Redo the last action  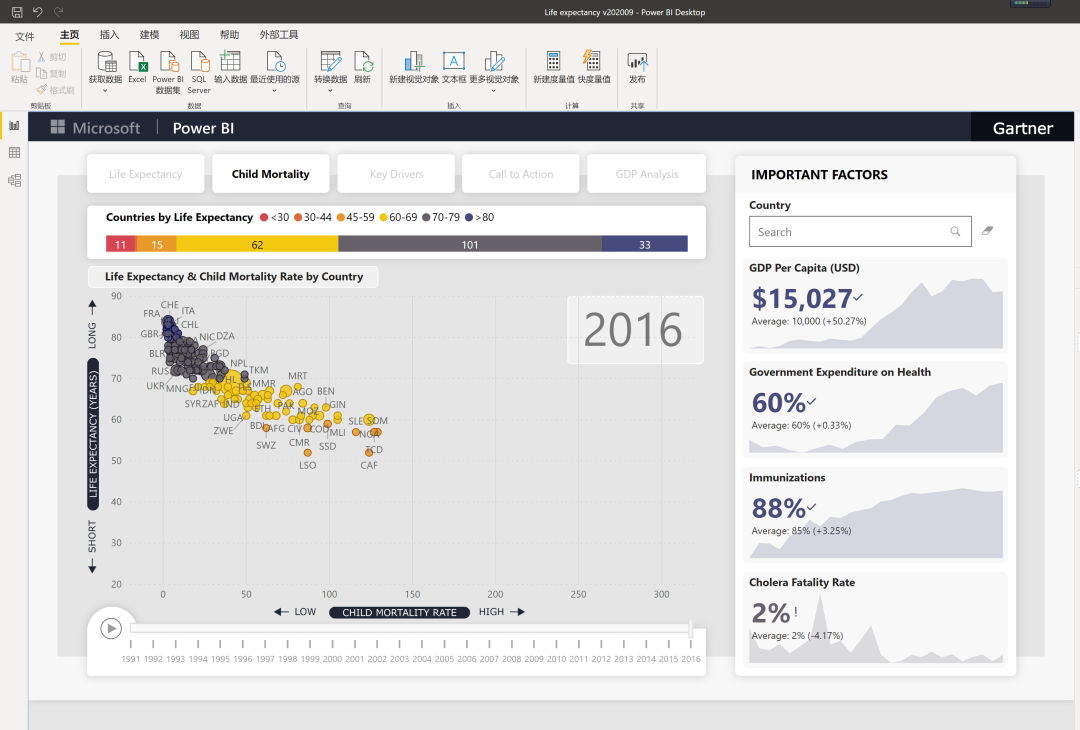click(59, 12)
